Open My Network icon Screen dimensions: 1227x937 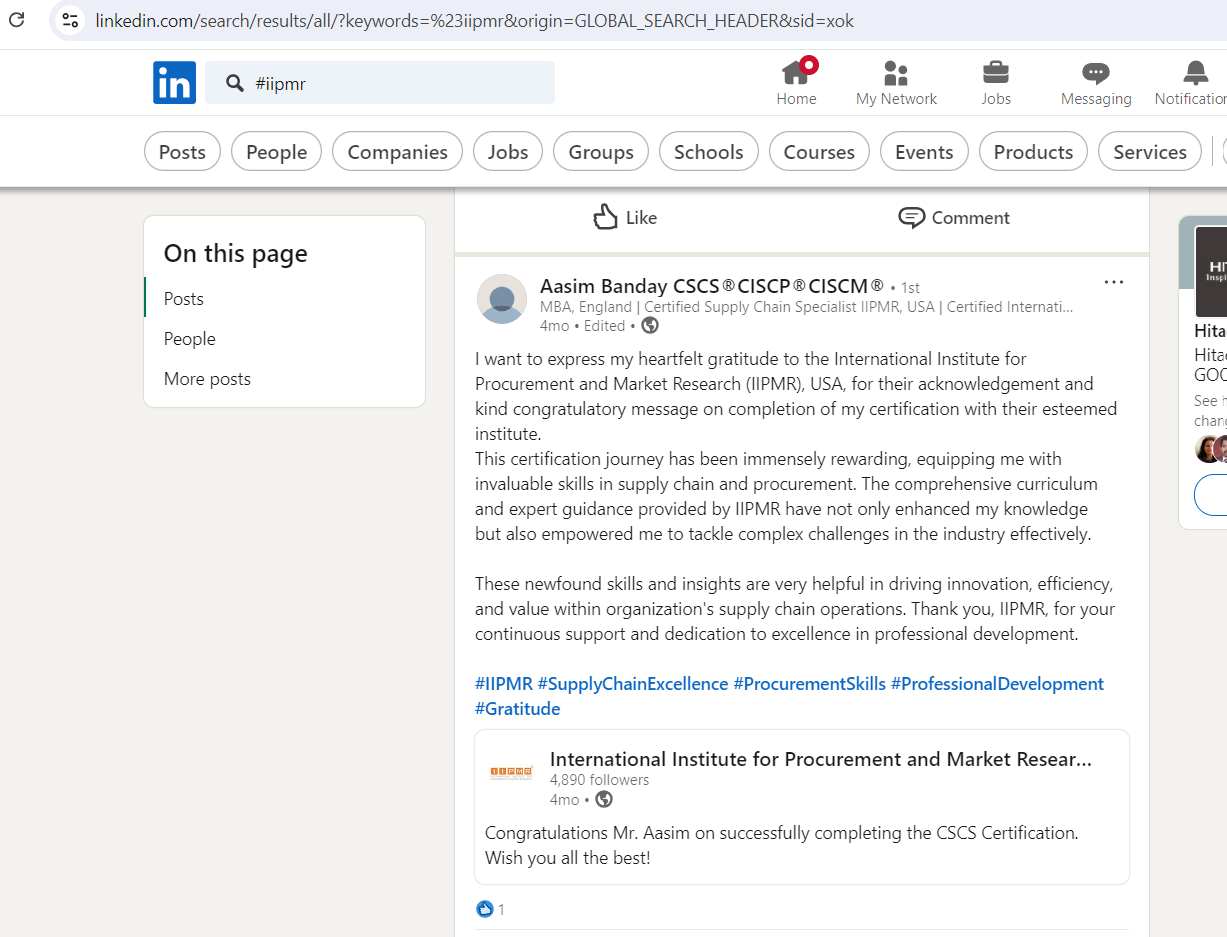pyautogui.click(x=896, y=73)
